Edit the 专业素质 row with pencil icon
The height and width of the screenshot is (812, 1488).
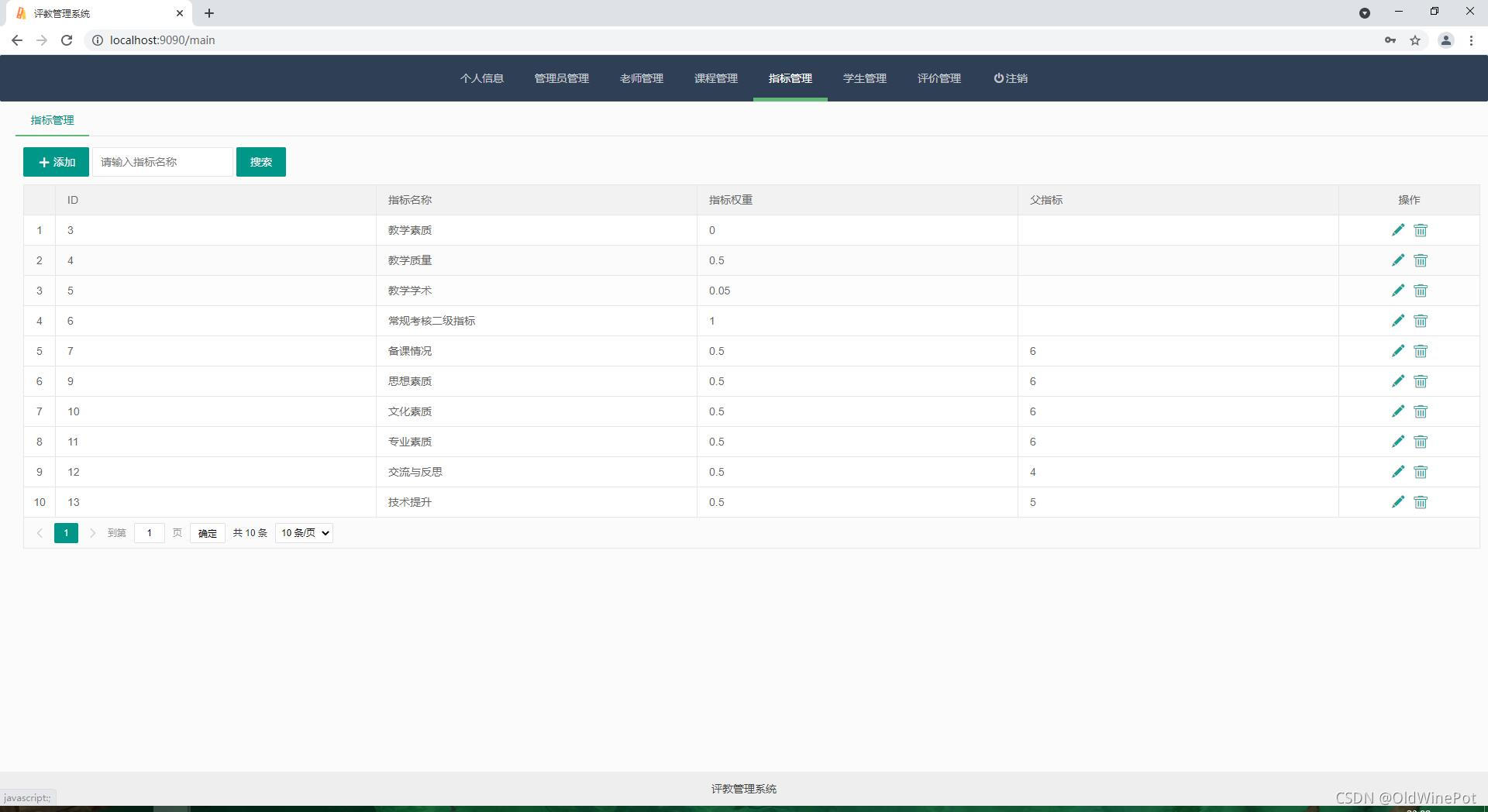point(1398,442)
